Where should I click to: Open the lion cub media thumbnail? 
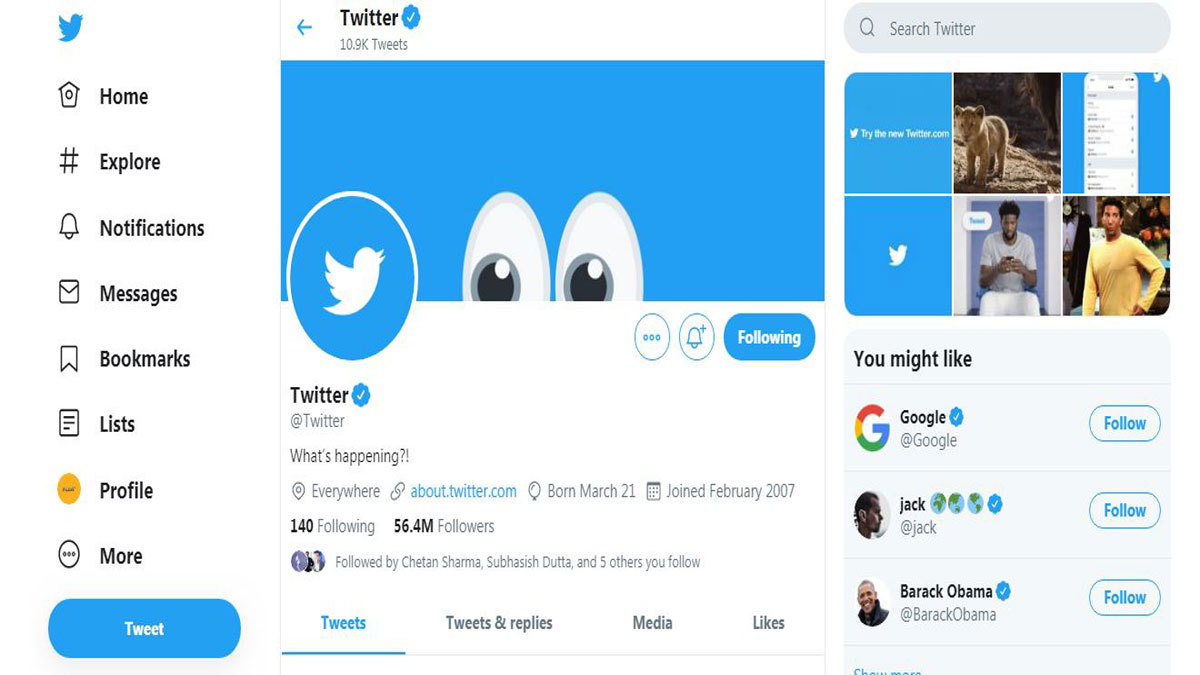pyautogui.click(x=1007, y=132)
